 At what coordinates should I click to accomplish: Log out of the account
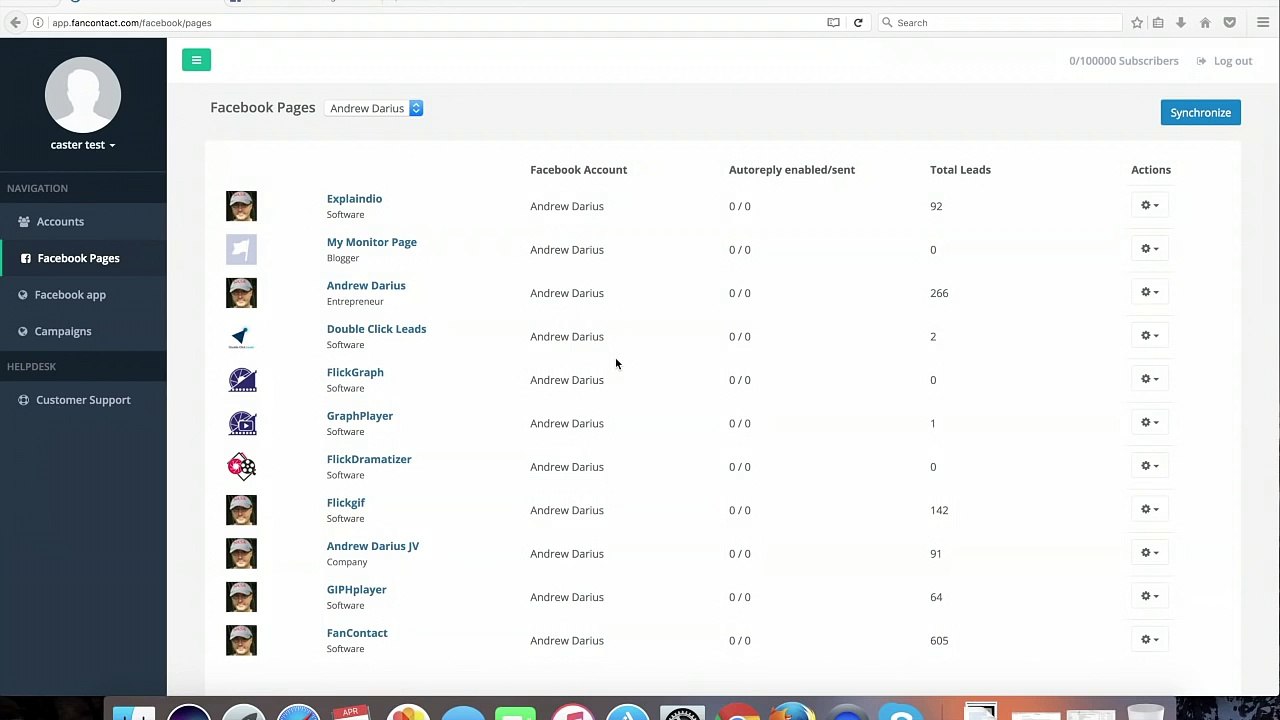tap(1224, 61)
